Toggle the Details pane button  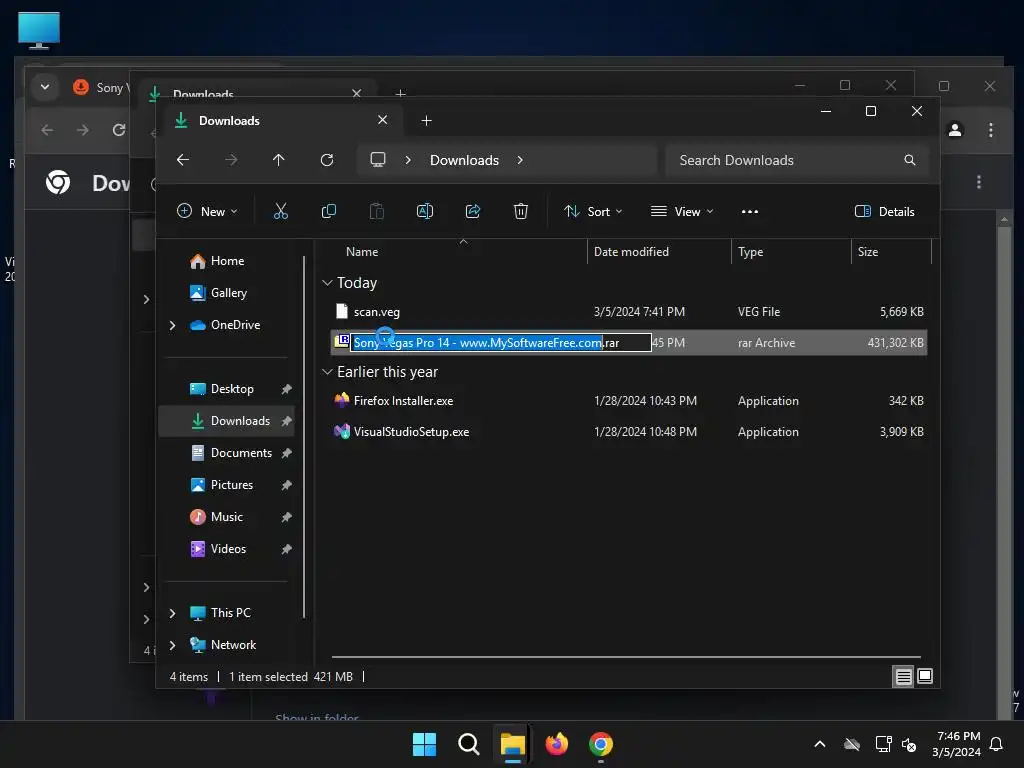point(885,211)
